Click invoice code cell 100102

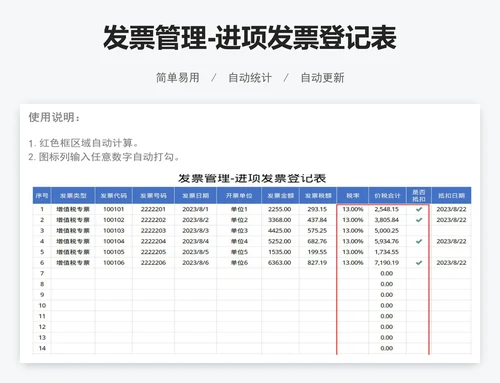[x=114, y=220]
